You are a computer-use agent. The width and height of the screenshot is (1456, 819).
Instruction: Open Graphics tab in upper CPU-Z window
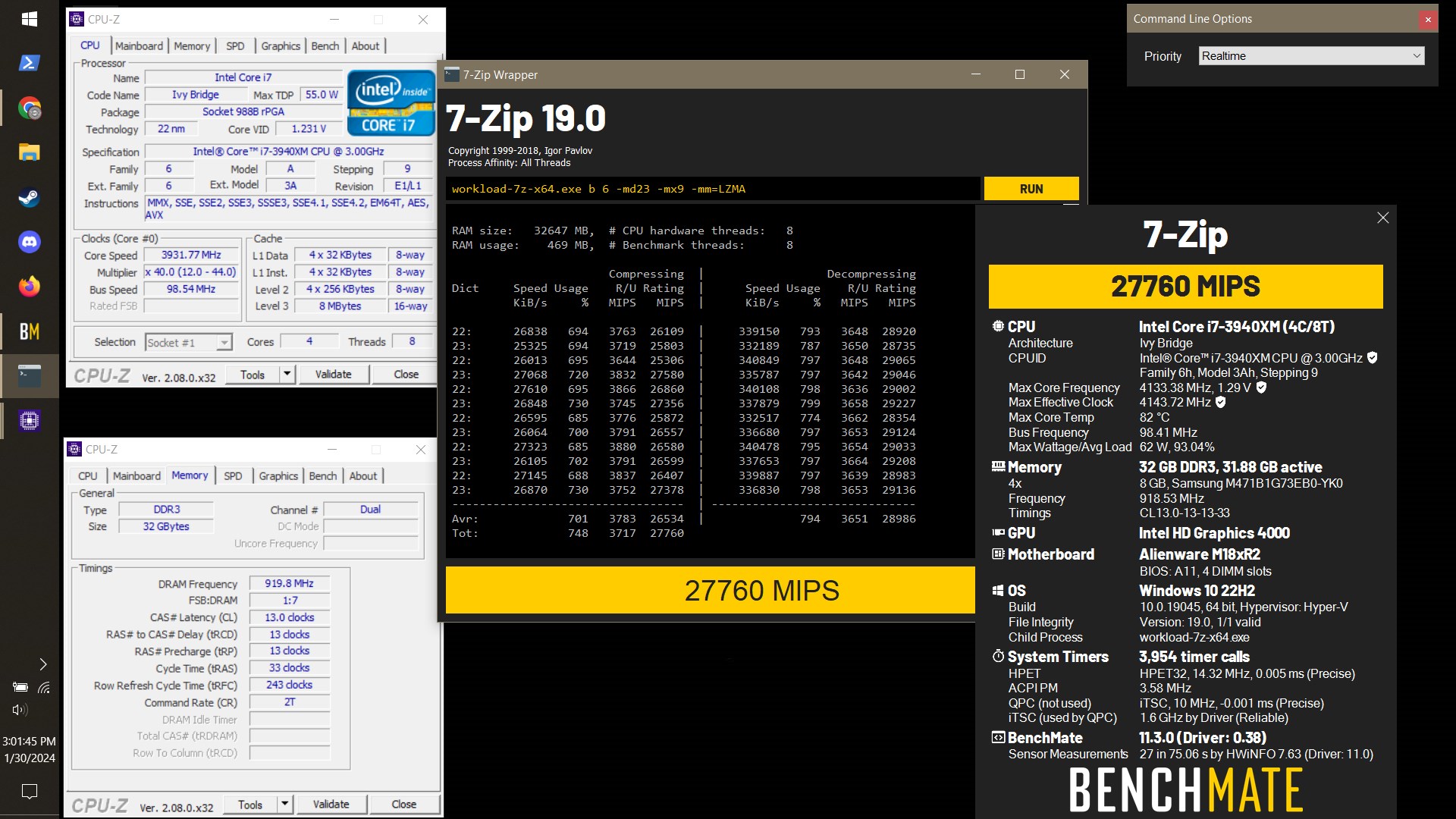(x=281, y=45)
